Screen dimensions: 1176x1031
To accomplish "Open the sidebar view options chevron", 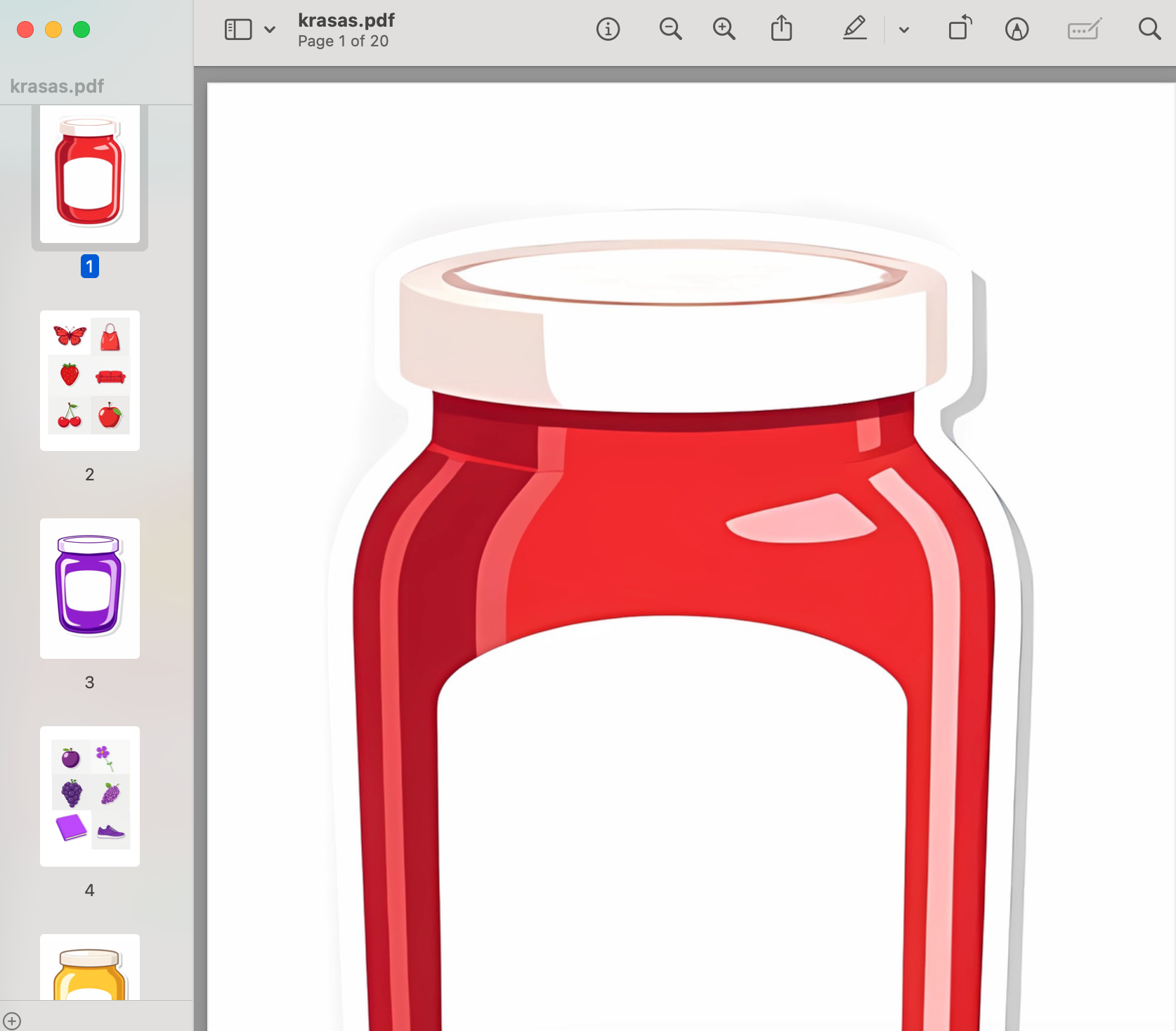I will pos(270,29).
